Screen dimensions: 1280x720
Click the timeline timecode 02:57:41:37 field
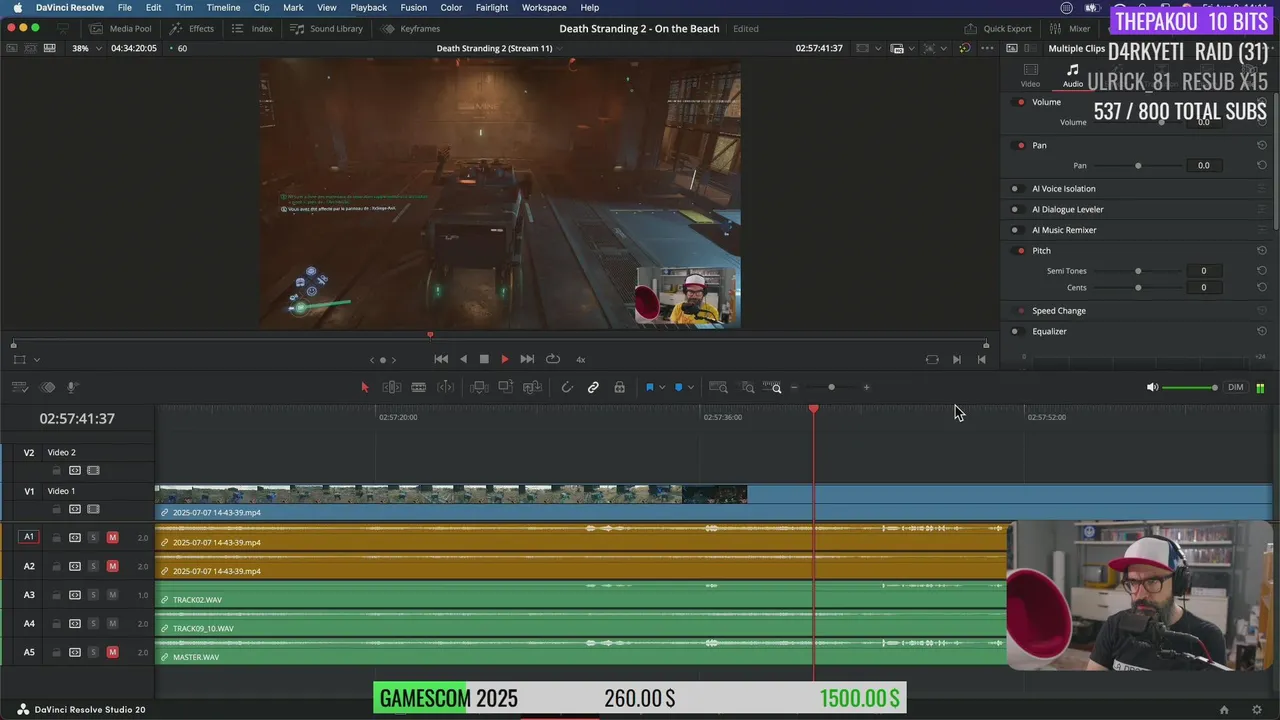[x=77, y=419]
